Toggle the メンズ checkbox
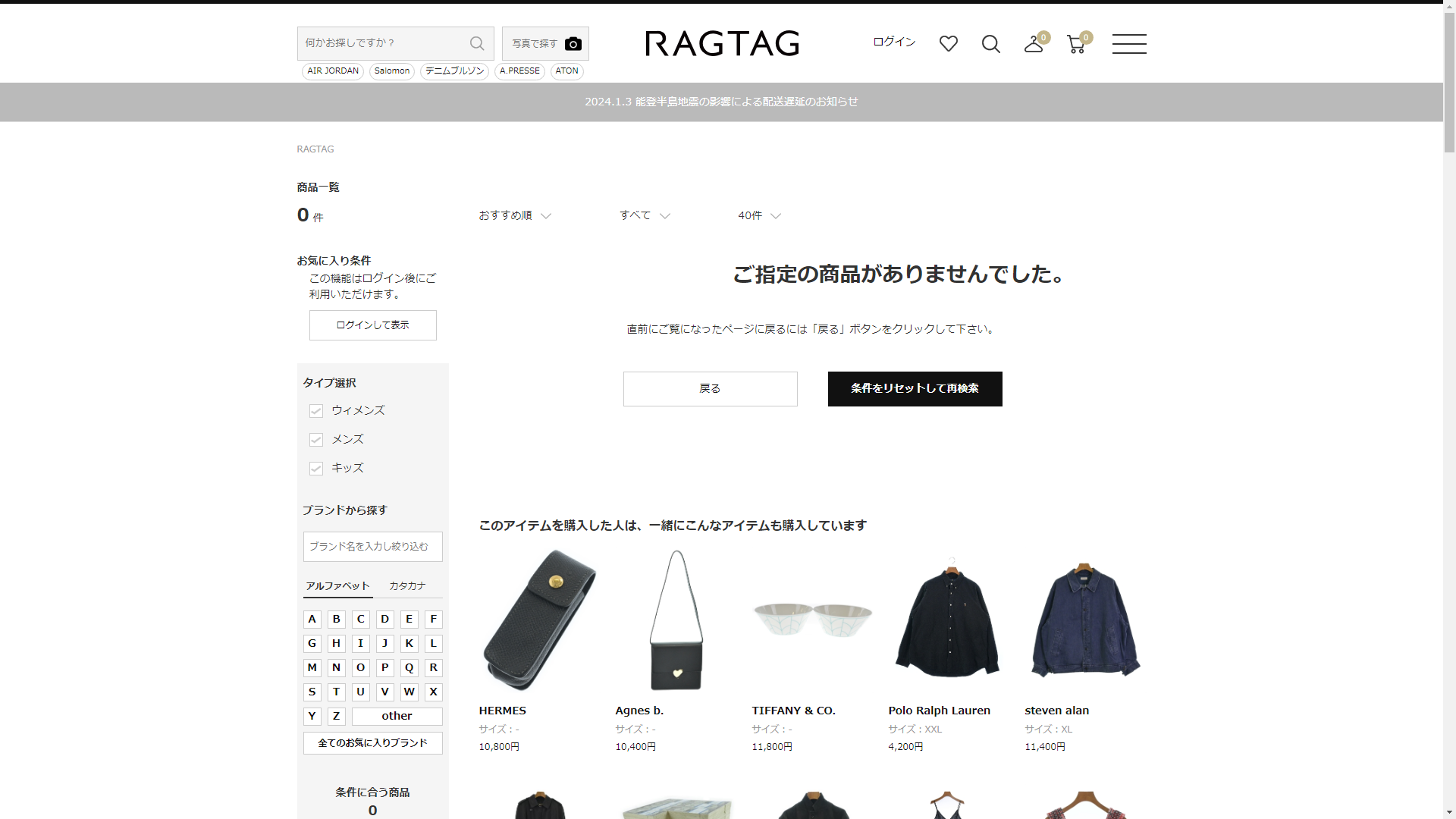Screen dimensions: 1456x819 point(316,440)
